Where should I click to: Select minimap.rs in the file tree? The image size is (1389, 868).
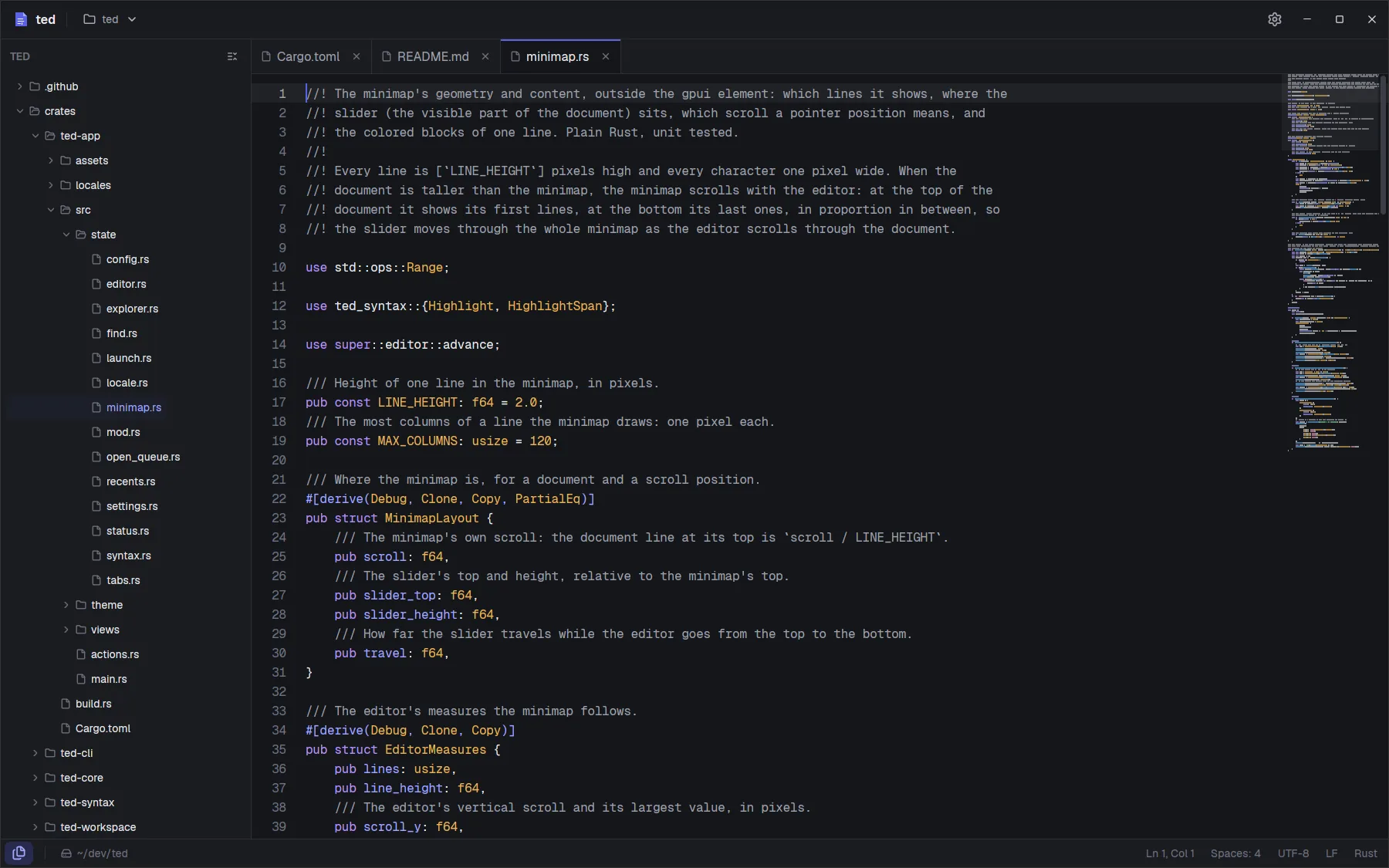(x=127, y=407)
